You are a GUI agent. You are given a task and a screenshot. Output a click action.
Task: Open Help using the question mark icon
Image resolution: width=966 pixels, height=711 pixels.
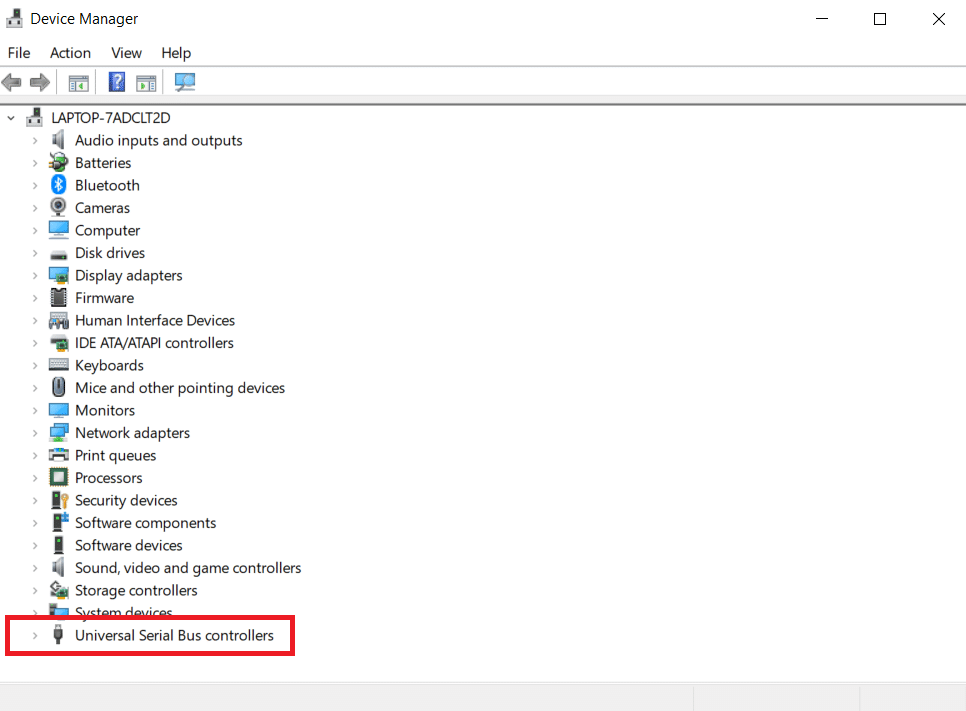(117, 82)
